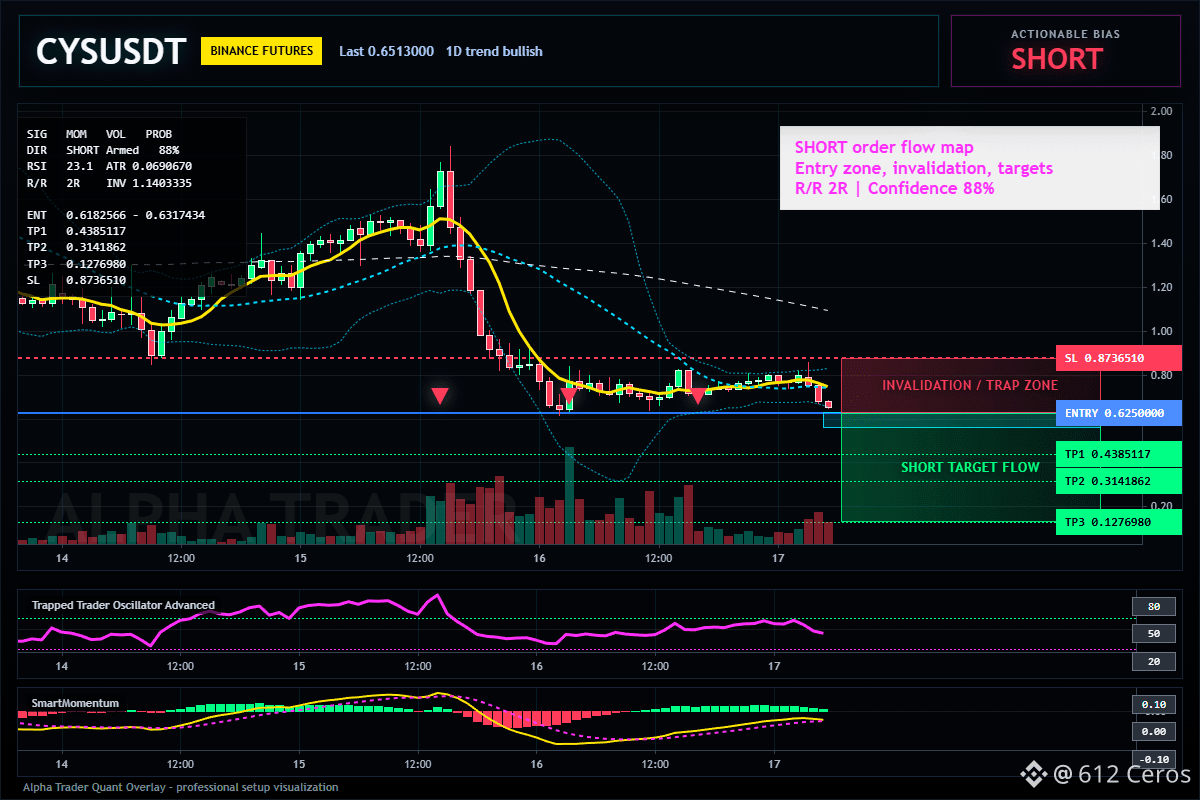1200x800 pixels.
Task: Click the "RSI 23.1" value
Action: pyautogui.click(x=60, y=165)
